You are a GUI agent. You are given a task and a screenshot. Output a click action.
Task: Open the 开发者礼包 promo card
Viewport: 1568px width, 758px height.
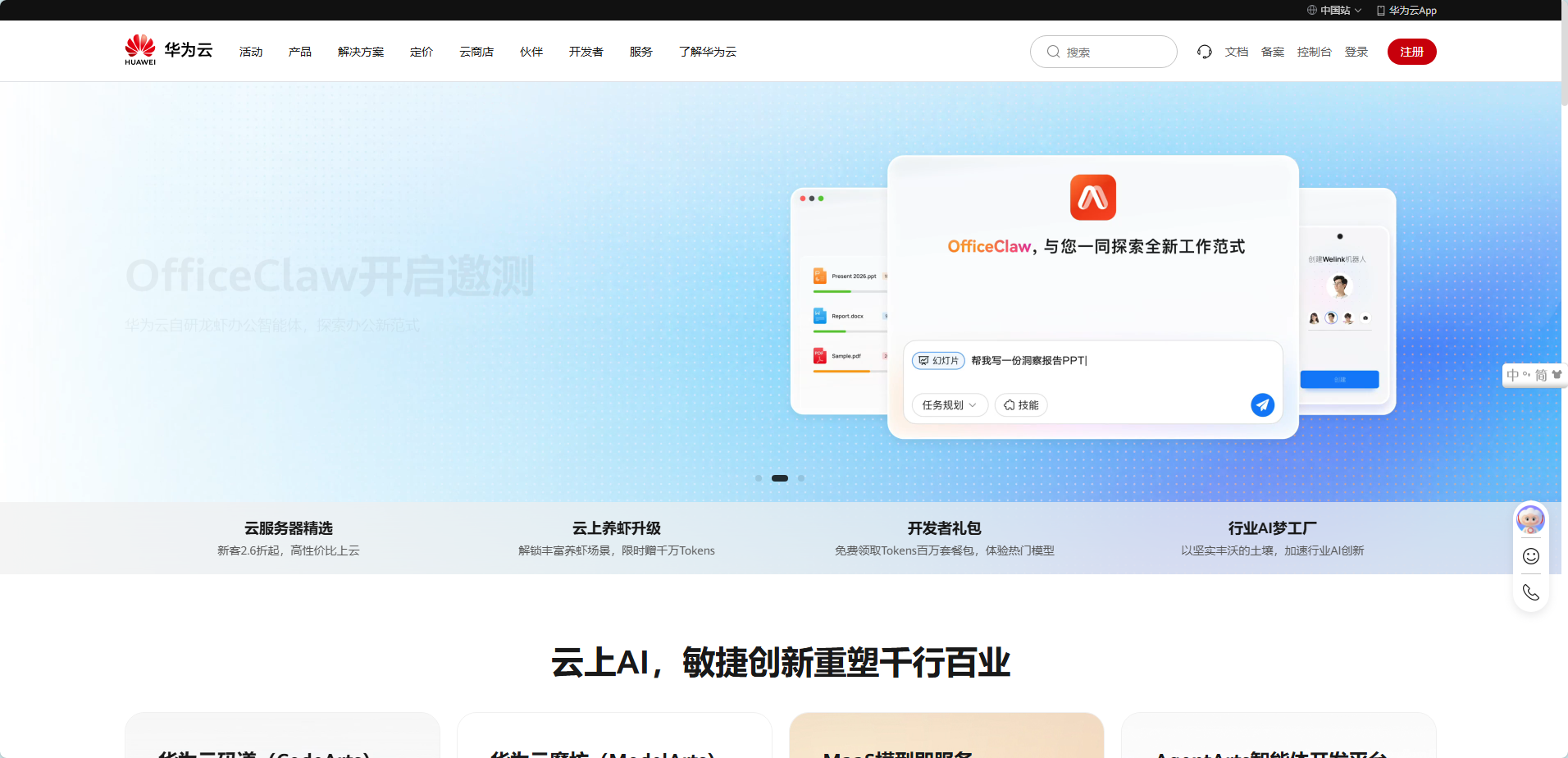point(945,538)
